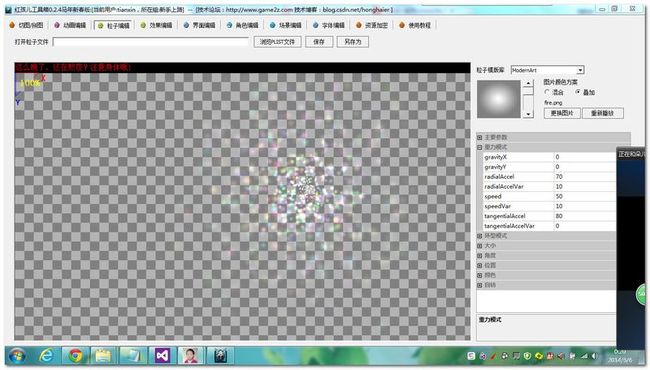The image size is (650, 370).
Task: Click the red status message above the canvas
Action: coord(73,68)
